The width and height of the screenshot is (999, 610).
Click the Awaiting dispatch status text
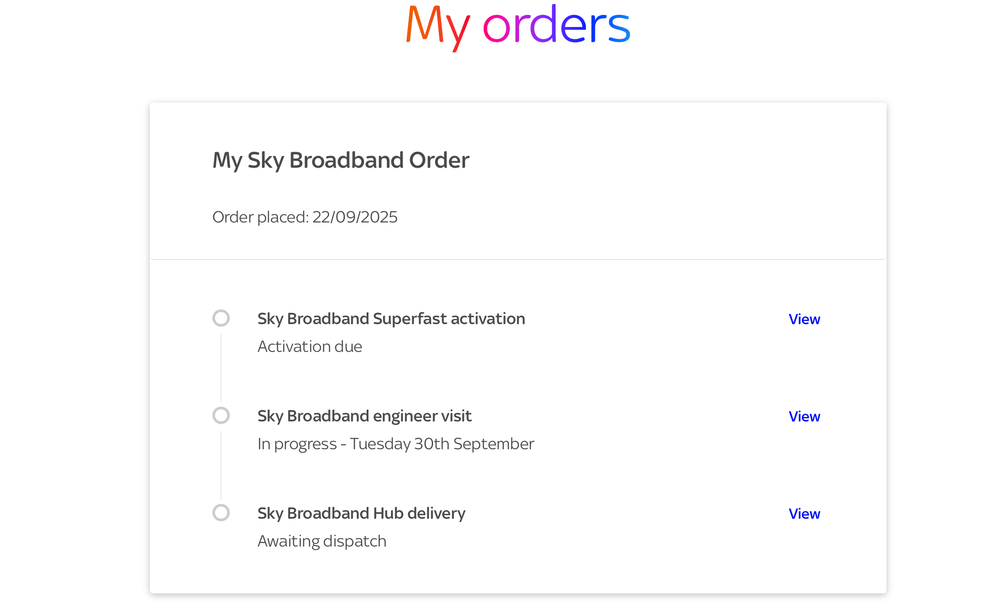[322, 541]
